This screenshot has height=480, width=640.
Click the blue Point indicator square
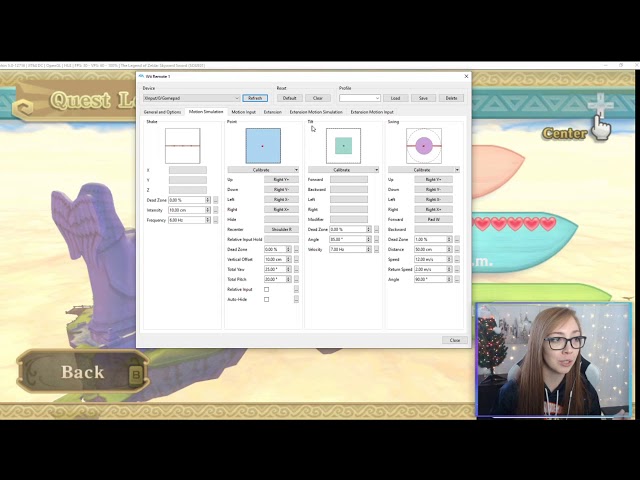point(263,146)
